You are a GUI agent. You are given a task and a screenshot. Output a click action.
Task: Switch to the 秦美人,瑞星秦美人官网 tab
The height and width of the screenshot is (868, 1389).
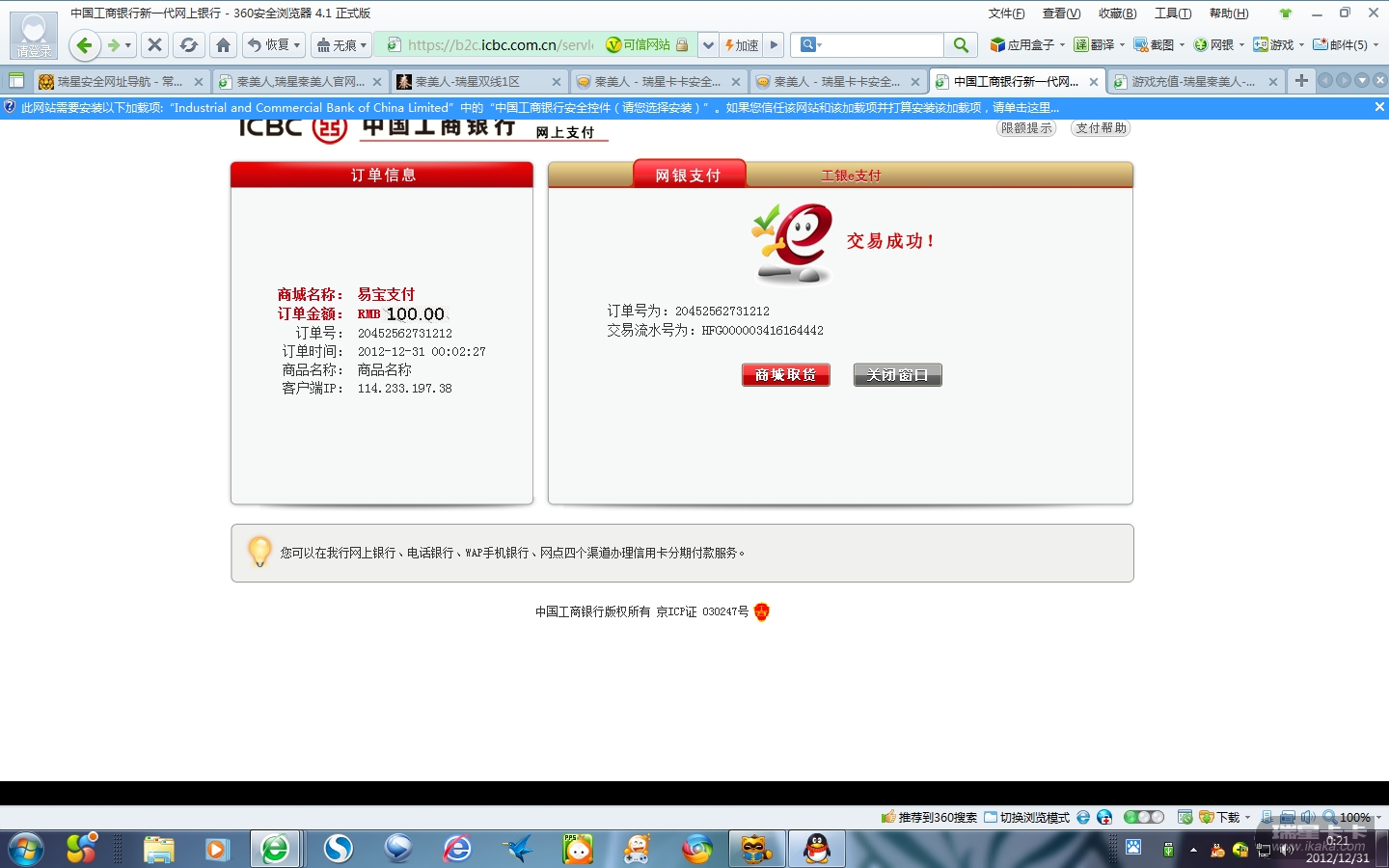click(x=300, y=82)
